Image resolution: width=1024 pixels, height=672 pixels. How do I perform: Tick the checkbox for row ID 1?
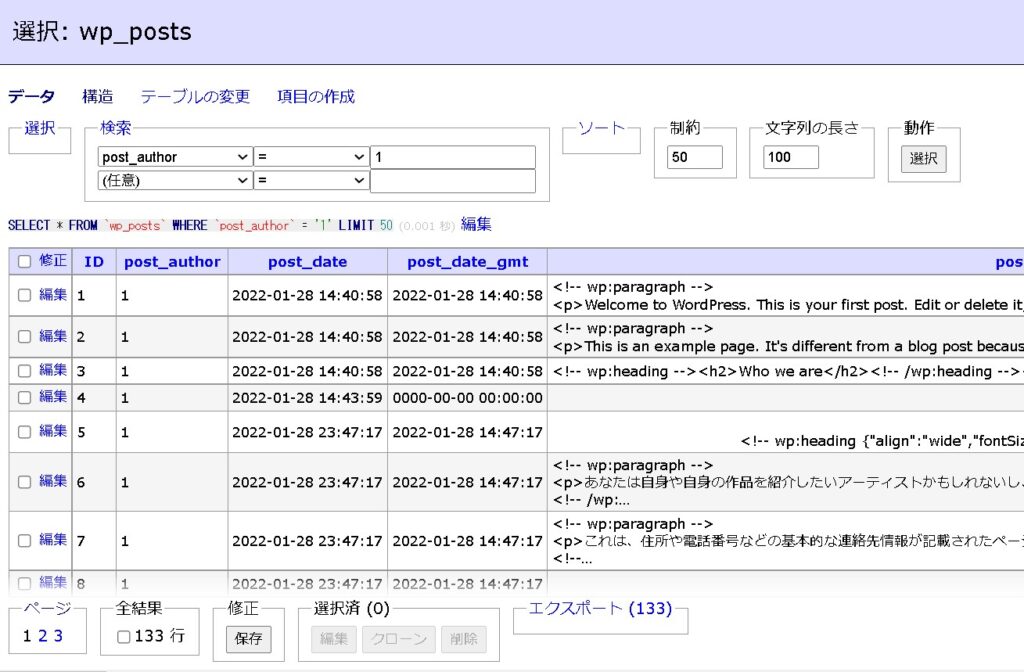click(25, 295)
